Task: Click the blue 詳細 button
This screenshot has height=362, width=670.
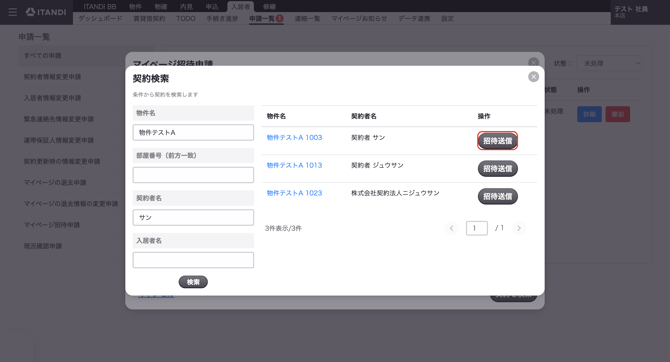Action: click(589, 114)
